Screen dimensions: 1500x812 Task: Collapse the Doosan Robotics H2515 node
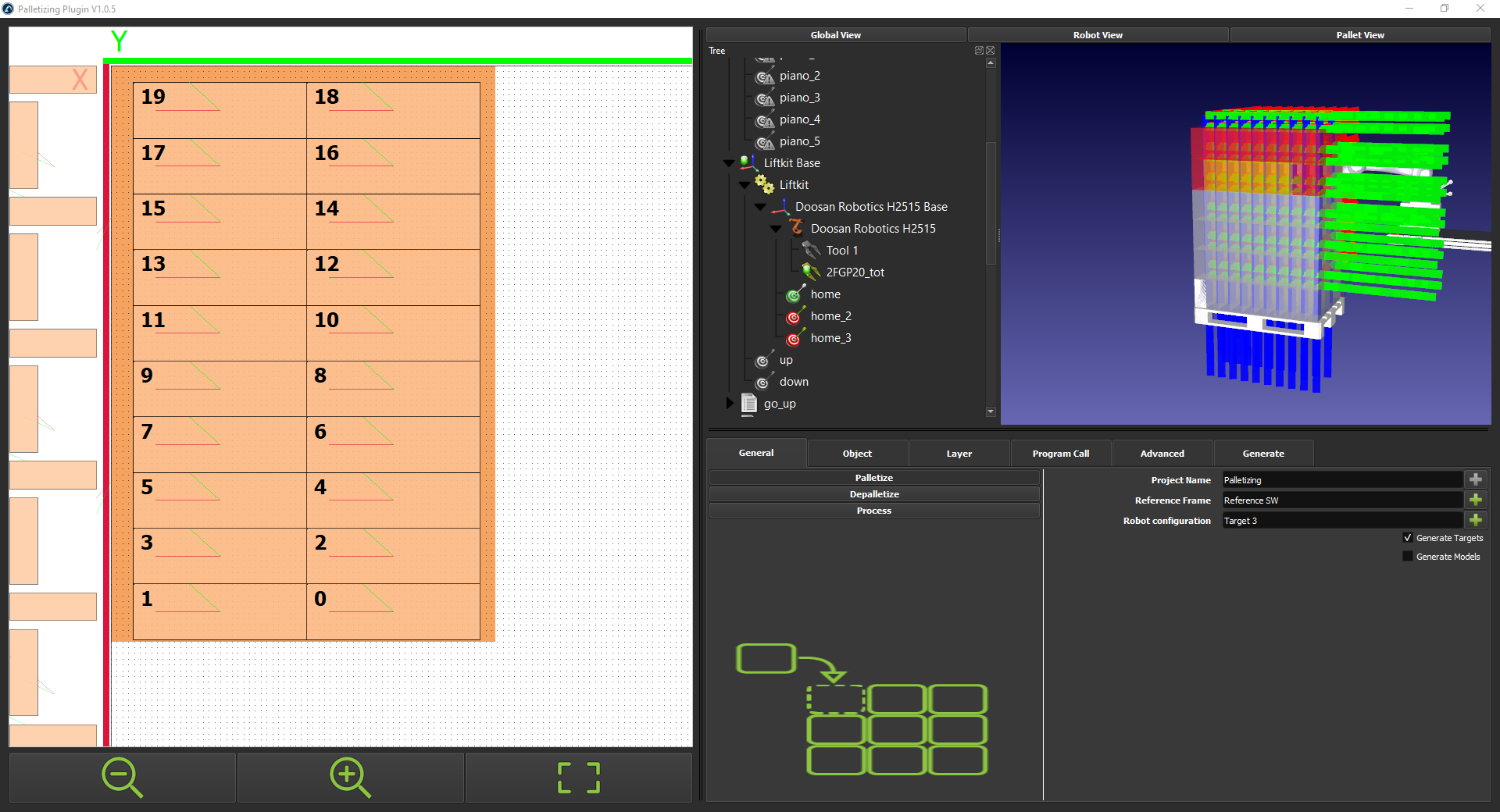point(776,229)
